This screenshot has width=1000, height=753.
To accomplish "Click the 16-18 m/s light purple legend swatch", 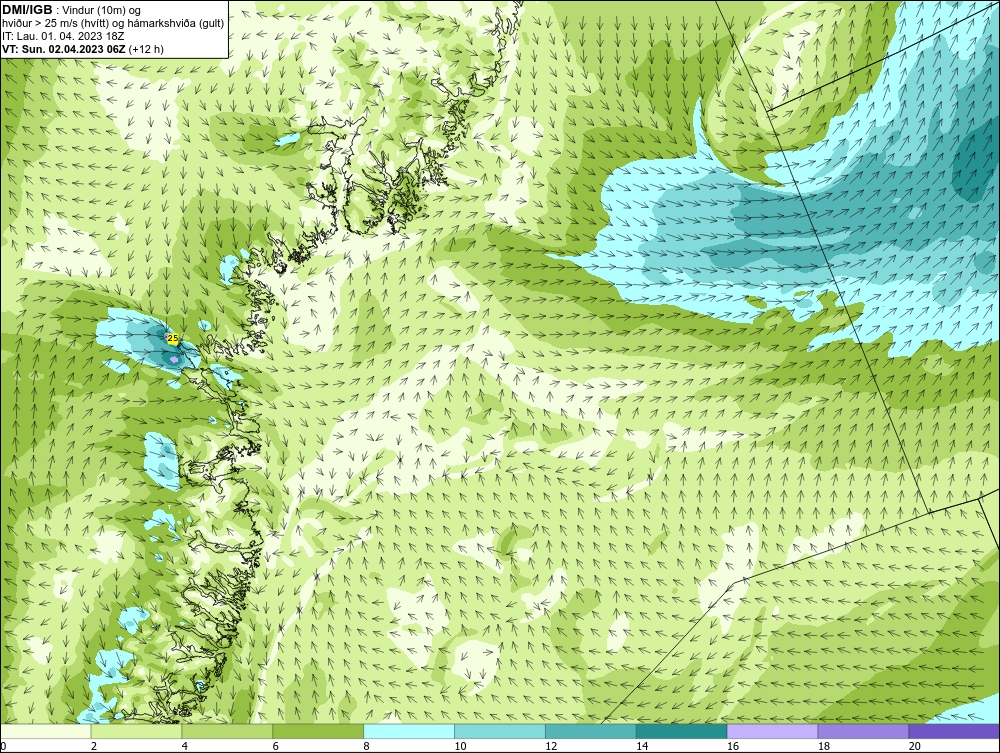I will point(772,731).
